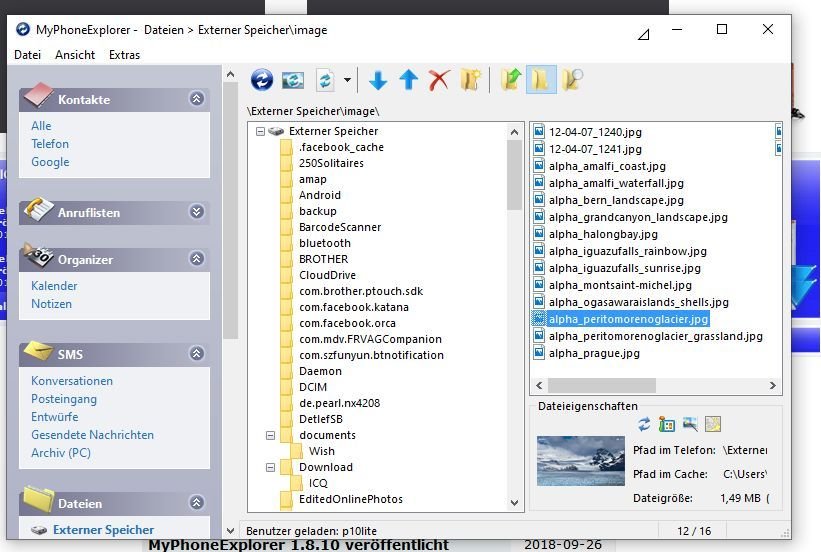Click the blue upload arrow icon
821x552 pixels.
tap(408, 80)
